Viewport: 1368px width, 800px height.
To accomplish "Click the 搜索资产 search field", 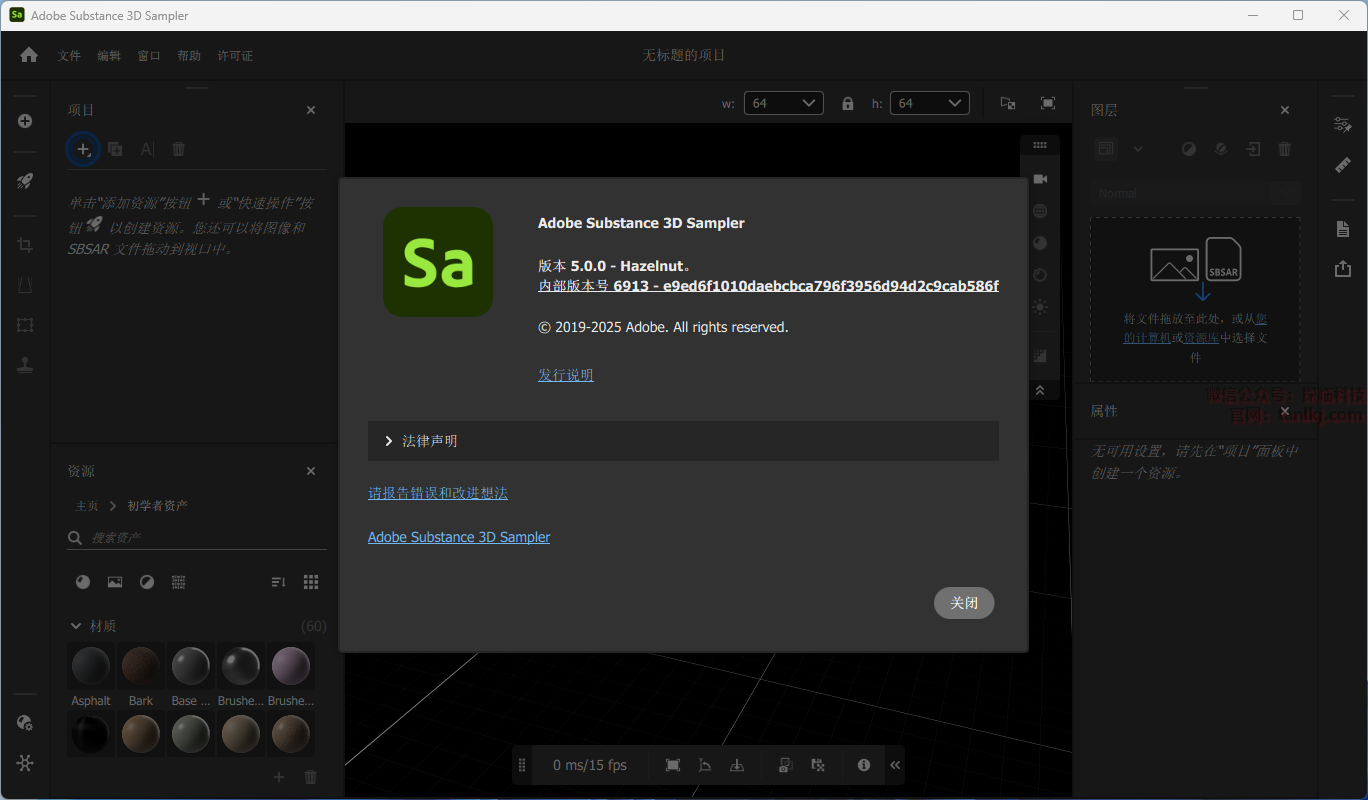I will pyautogui.click(x=200, y=538).
